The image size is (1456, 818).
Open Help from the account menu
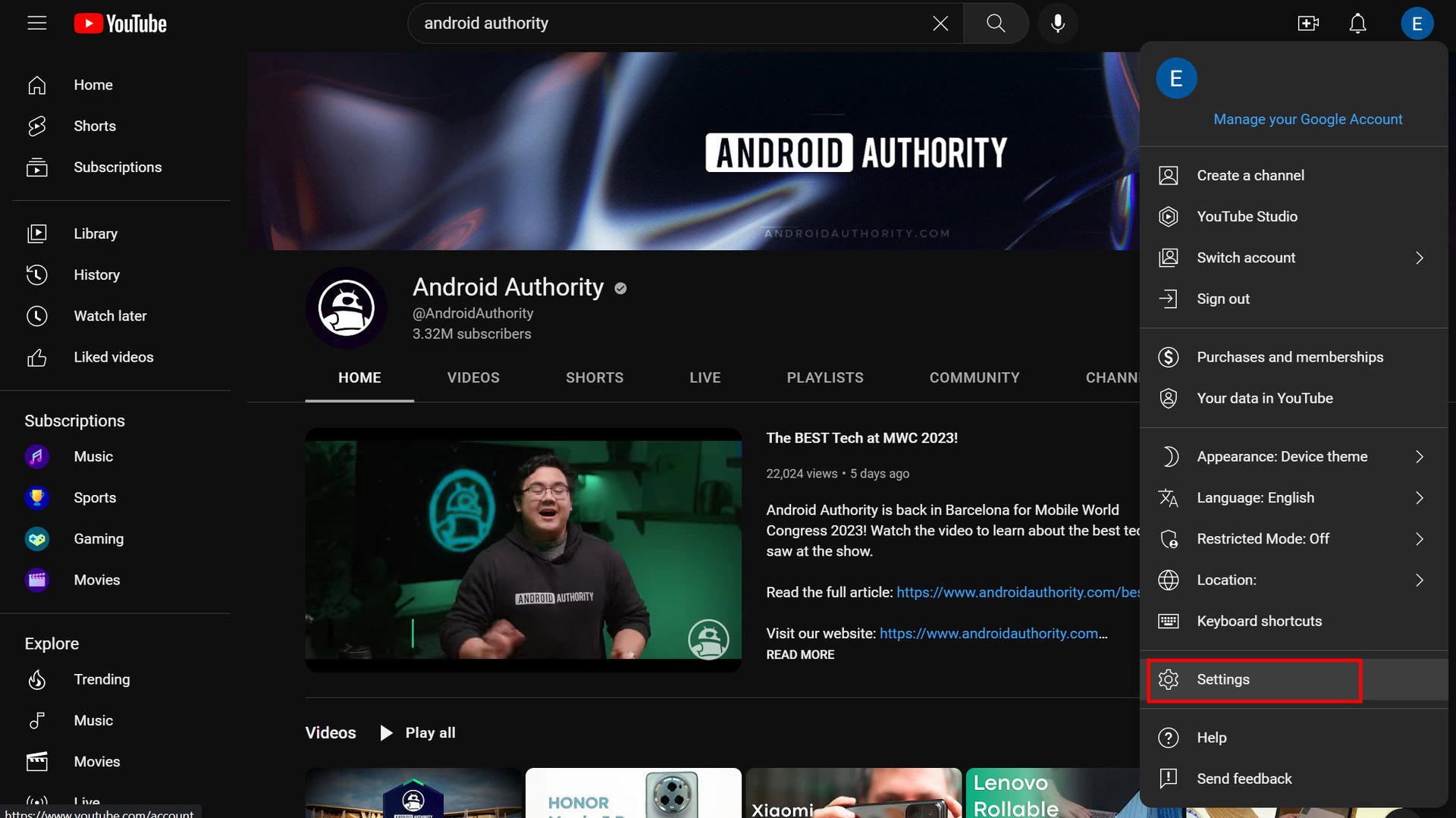(x=1294, y=737)
